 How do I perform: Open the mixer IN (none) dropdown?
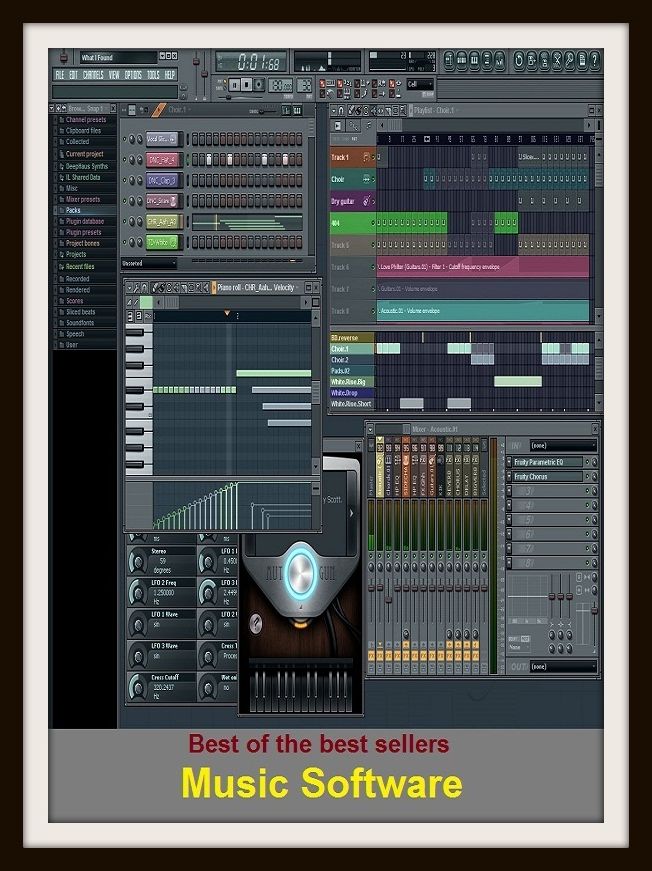tap(563, 445)
